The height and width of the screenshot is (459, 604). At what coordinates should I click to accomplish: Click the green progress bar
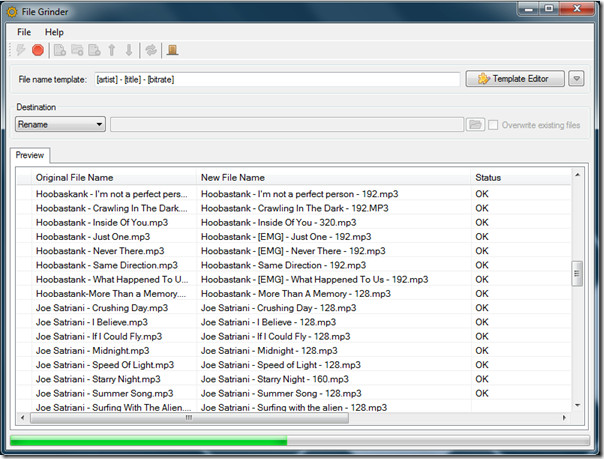pyautogui.click(x=150, y=441)
